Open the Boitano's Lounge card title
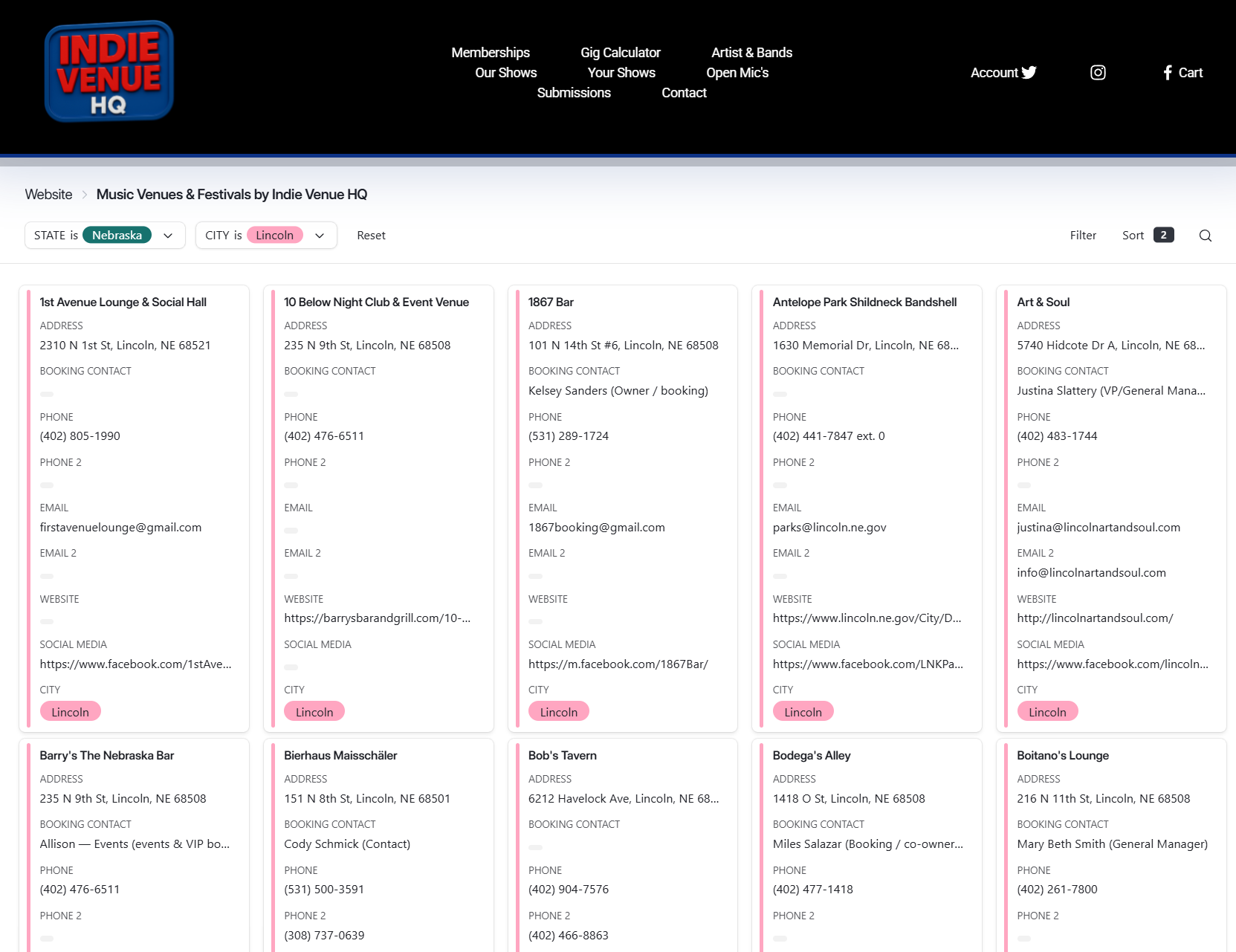1236x952 pixels. (1063, 756)
